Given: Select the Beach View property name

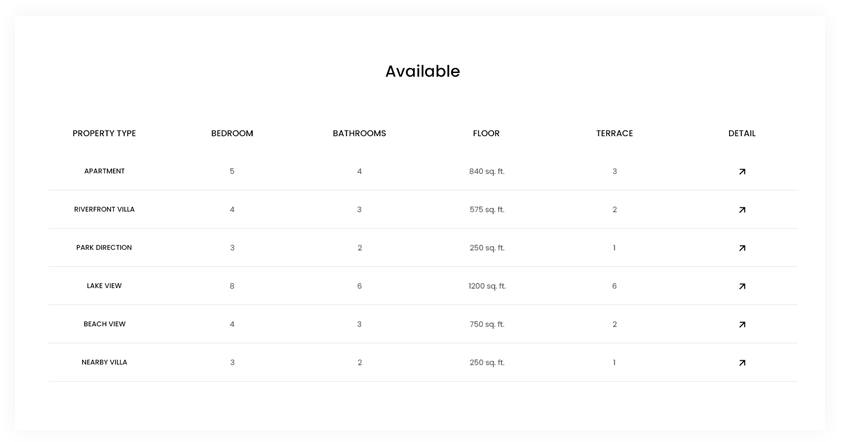Looking at the screenshot, I should click(104, 324).
